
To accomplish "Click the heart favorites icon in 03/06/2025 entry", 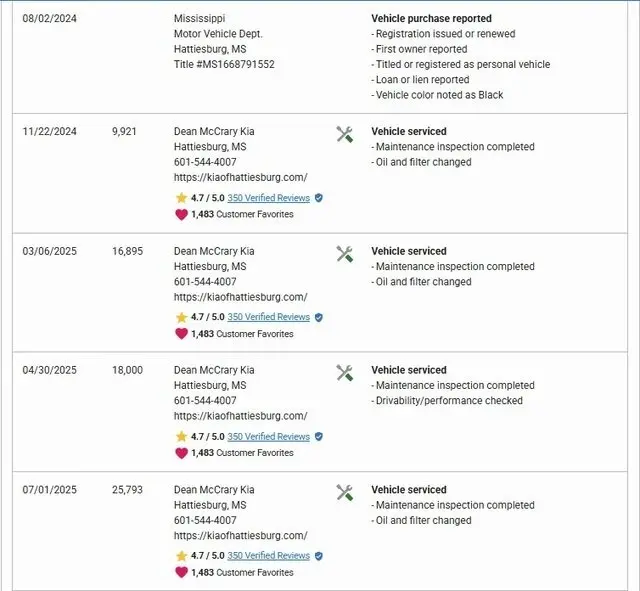I will point(181,334).
